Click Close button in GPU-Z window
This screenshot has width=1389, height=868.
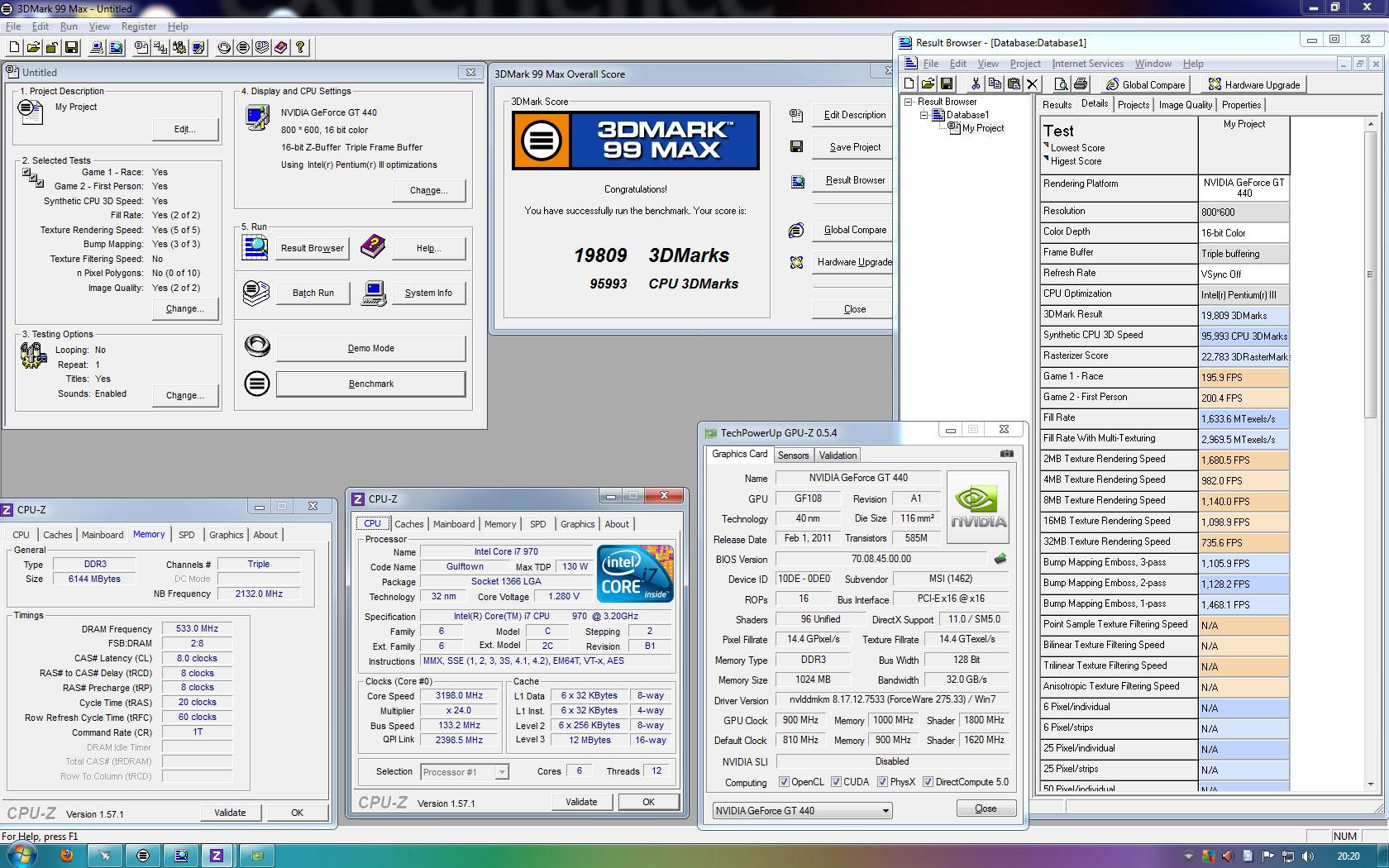(x=986, y=808)
